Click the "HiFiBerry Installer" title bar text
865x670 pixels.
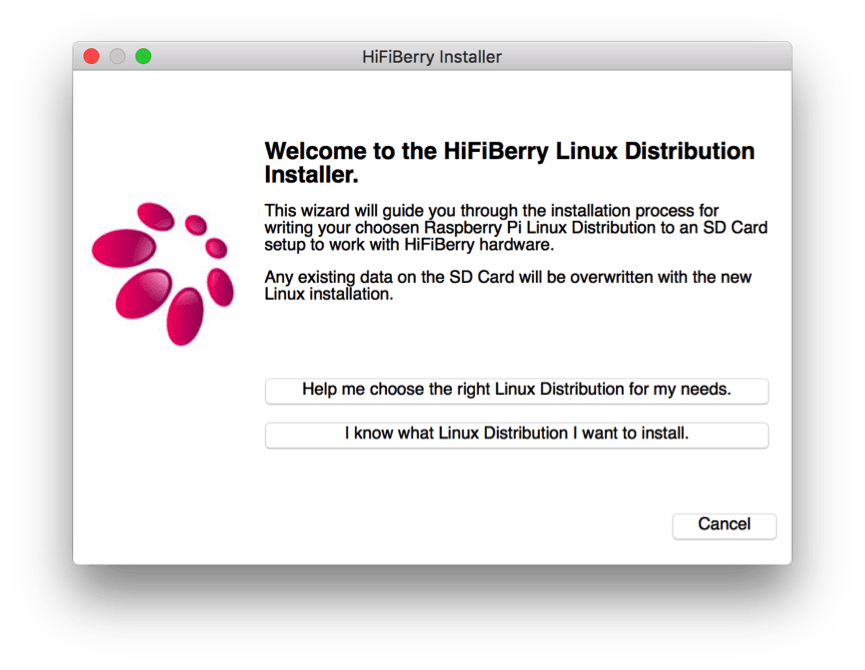(x=432, y=57)
